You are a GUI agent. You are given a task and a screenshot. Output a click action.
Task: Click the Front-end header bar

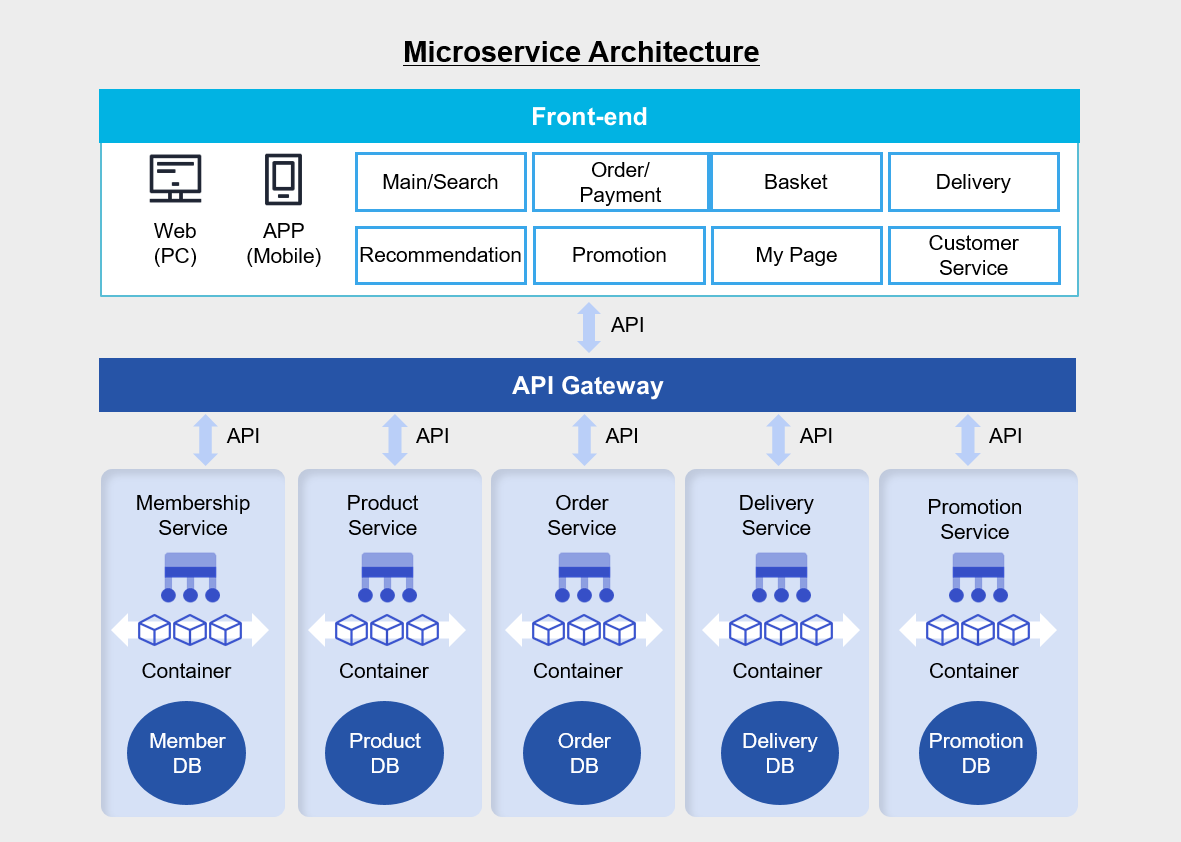click(589, 116)
